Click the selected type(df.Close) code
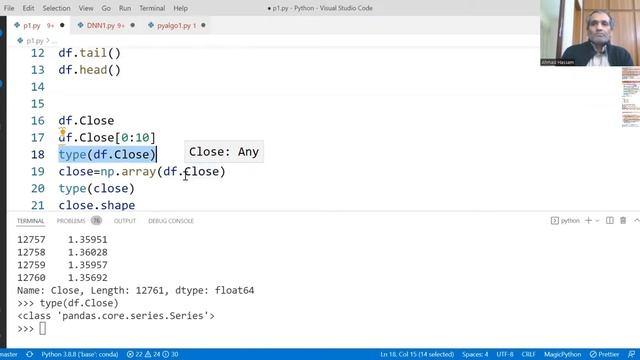640x360 pixels. [107, 155]
